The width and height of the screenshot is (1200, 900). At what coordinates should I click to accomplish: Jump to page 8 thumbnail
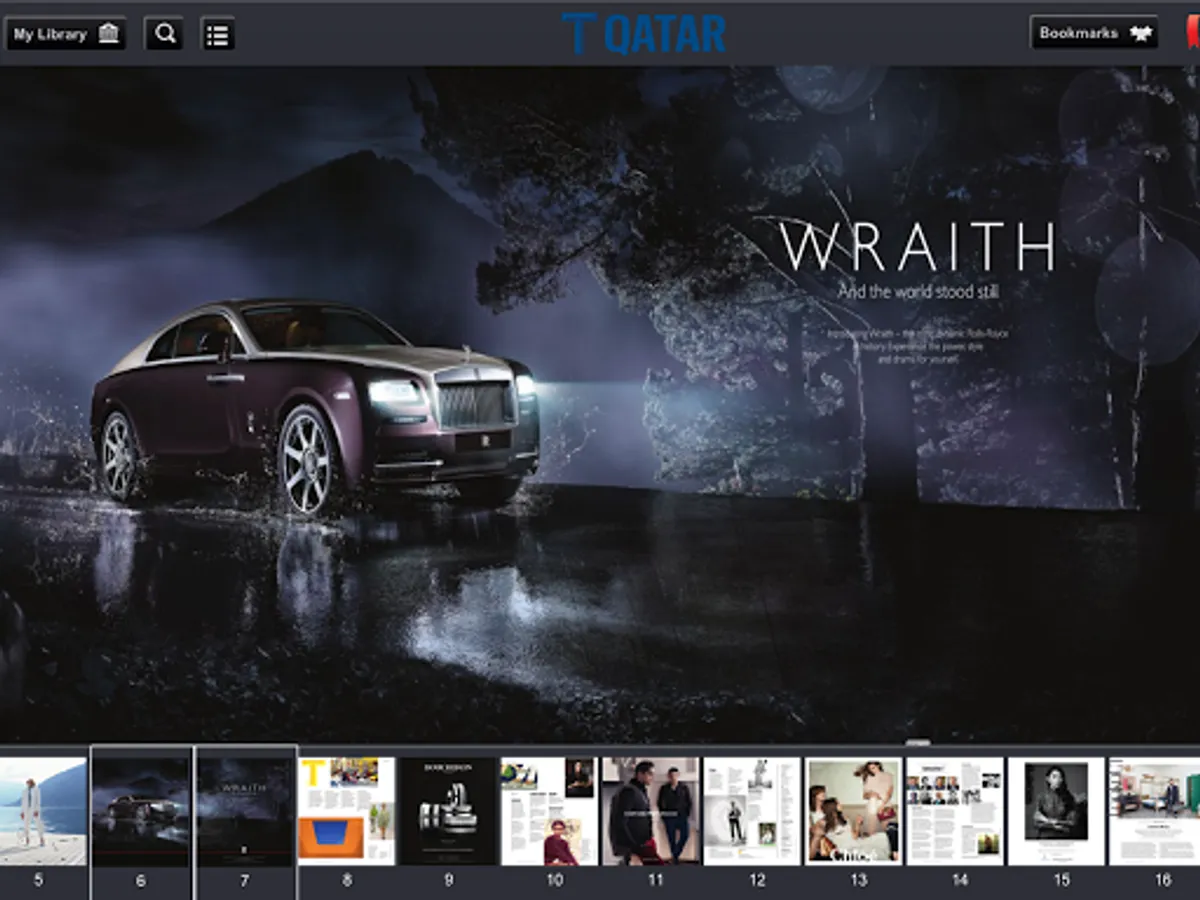click(x=347, y=811)
